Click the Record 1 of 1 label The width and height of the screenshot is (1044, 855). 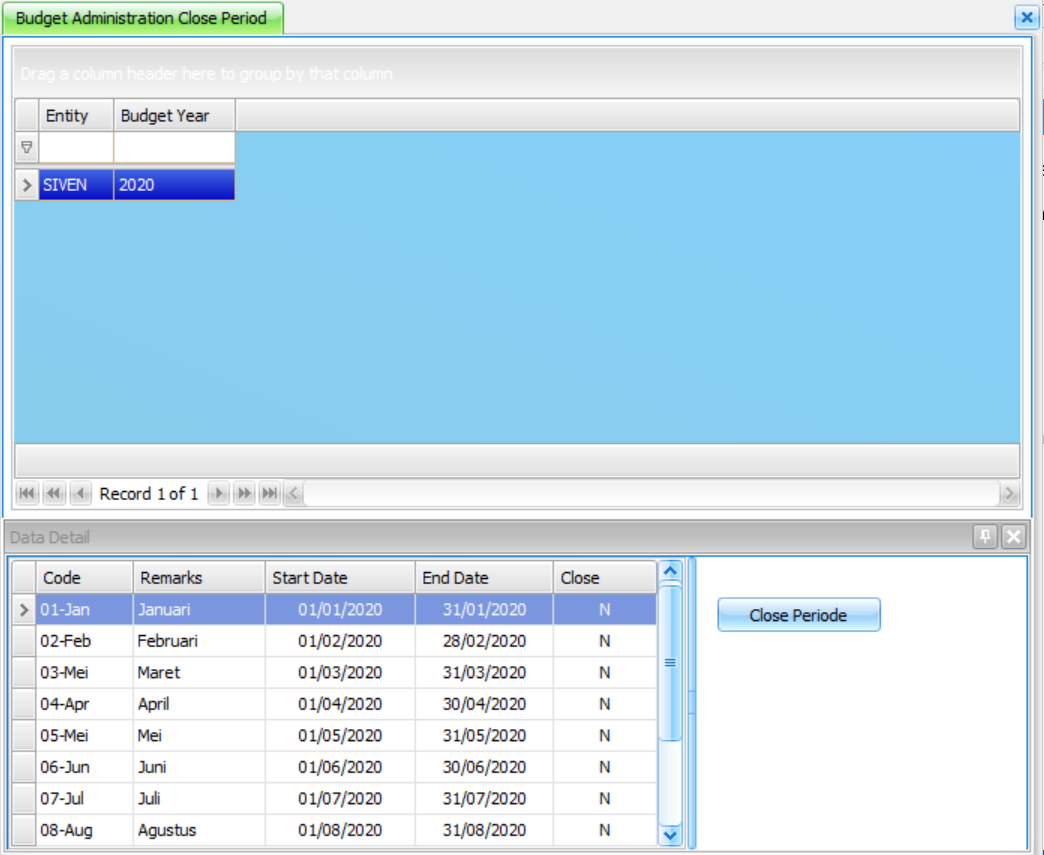(x=148, y=493)
